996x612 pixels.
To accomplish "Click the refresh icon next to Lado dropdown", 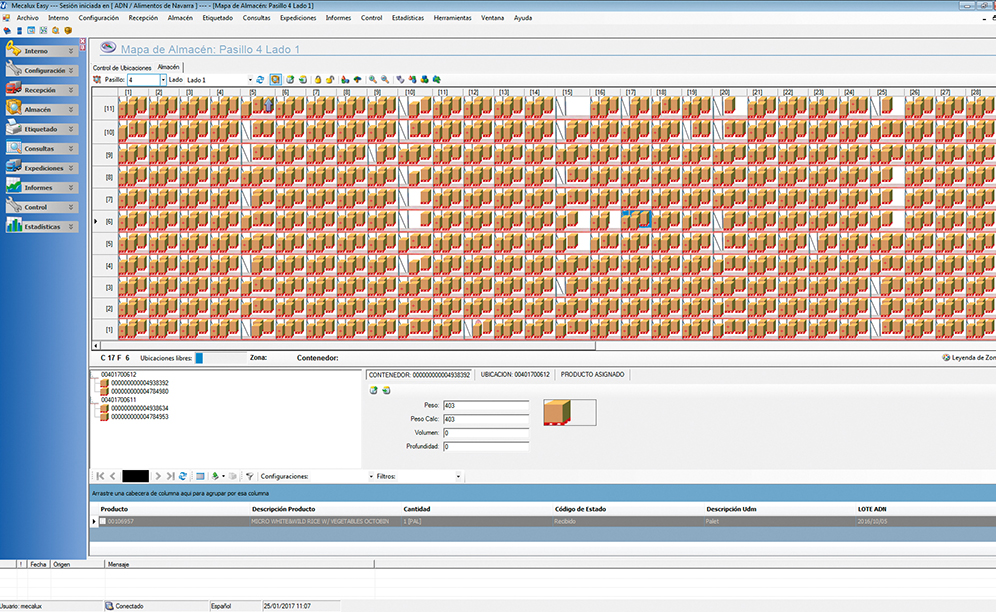I will [x=260, y=79].
